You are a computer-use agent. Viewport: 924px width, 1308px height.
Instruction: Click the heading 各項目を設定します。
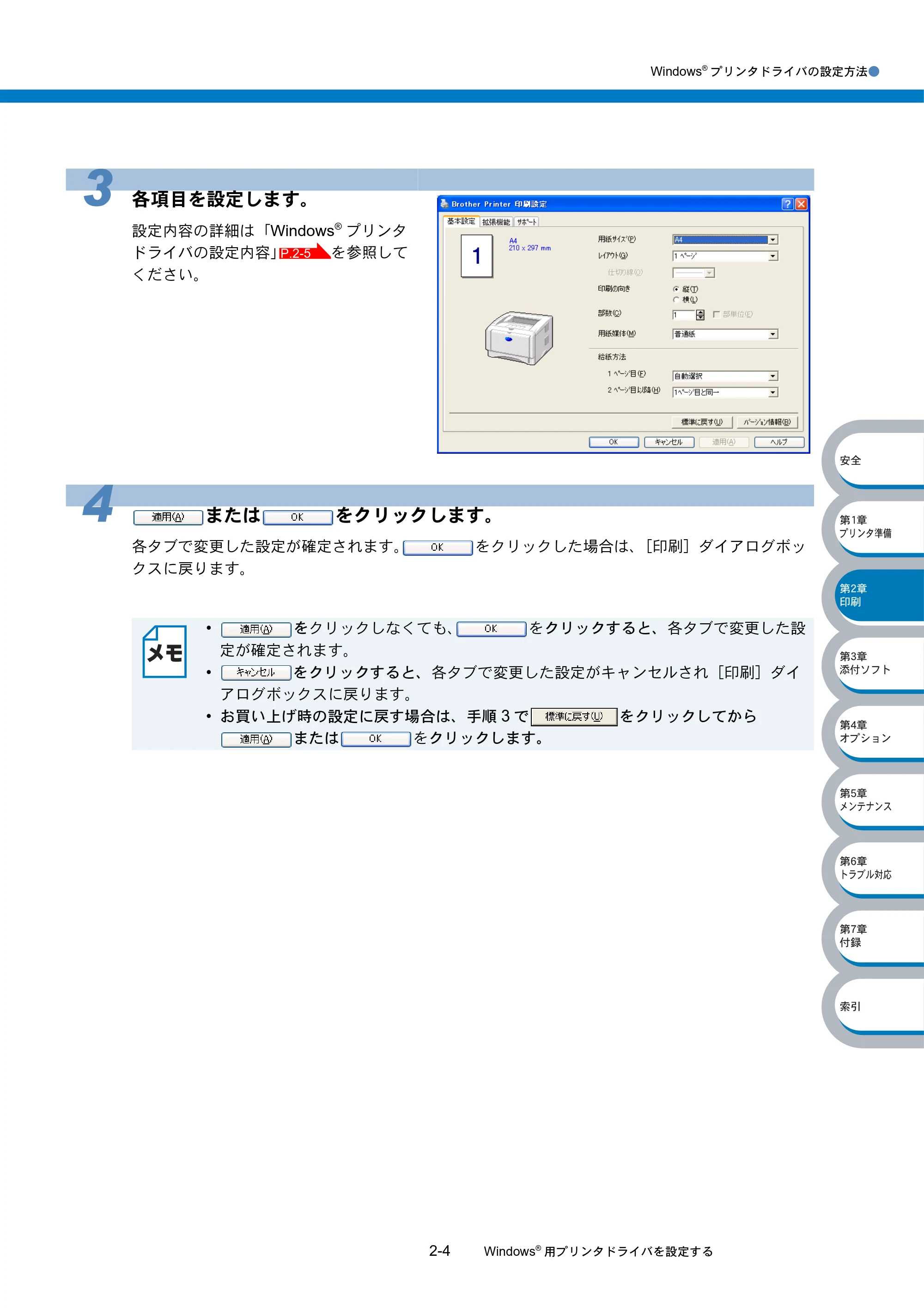click(222, 200)
